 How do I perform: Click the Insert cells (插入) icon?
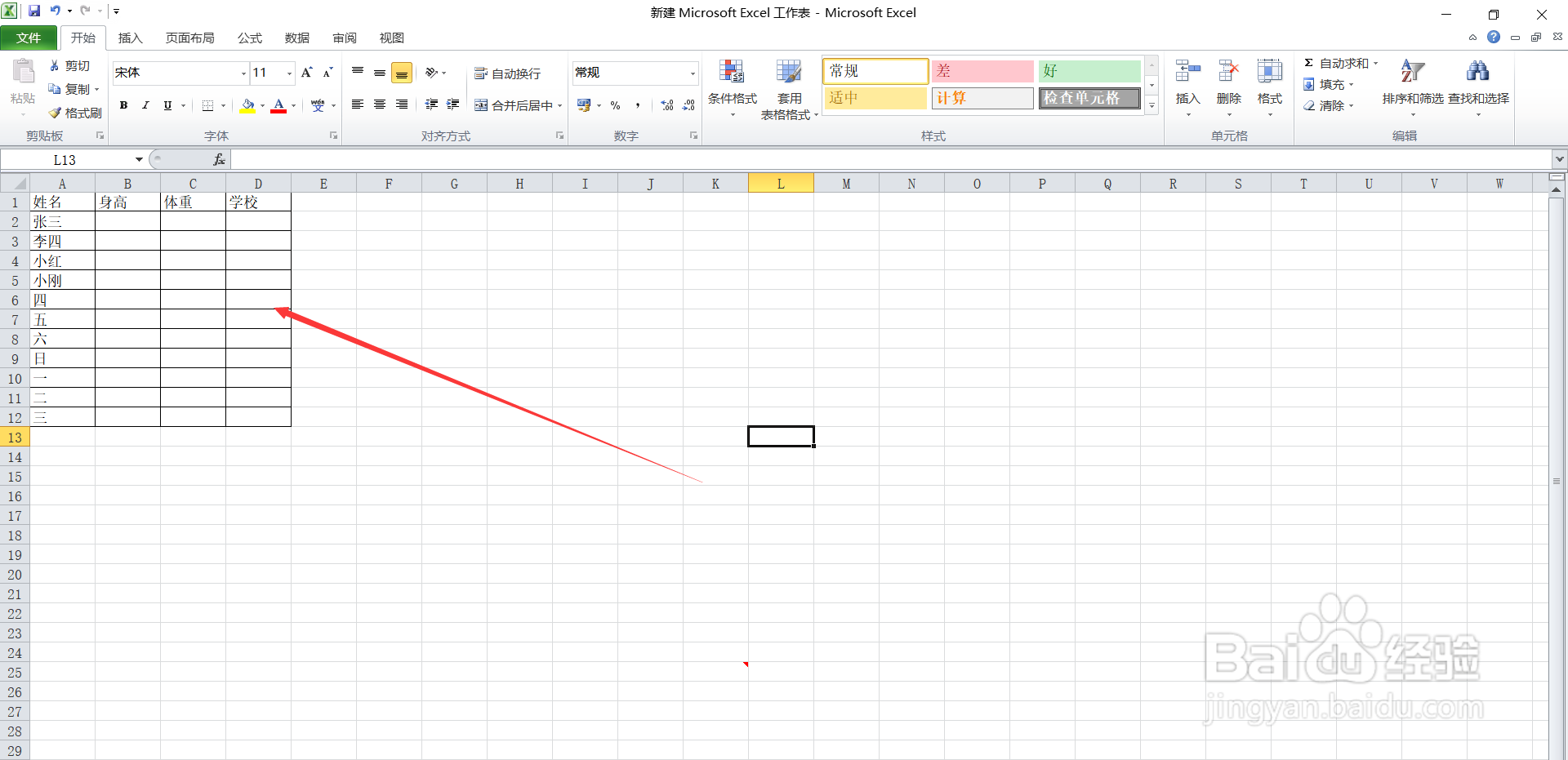tap(1187, 72)
